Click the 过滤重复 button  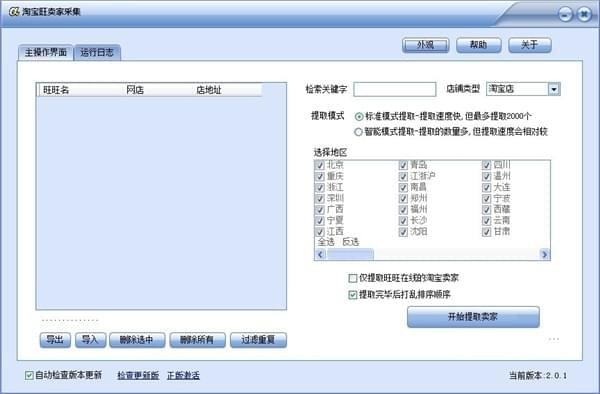tap(258, 340)
